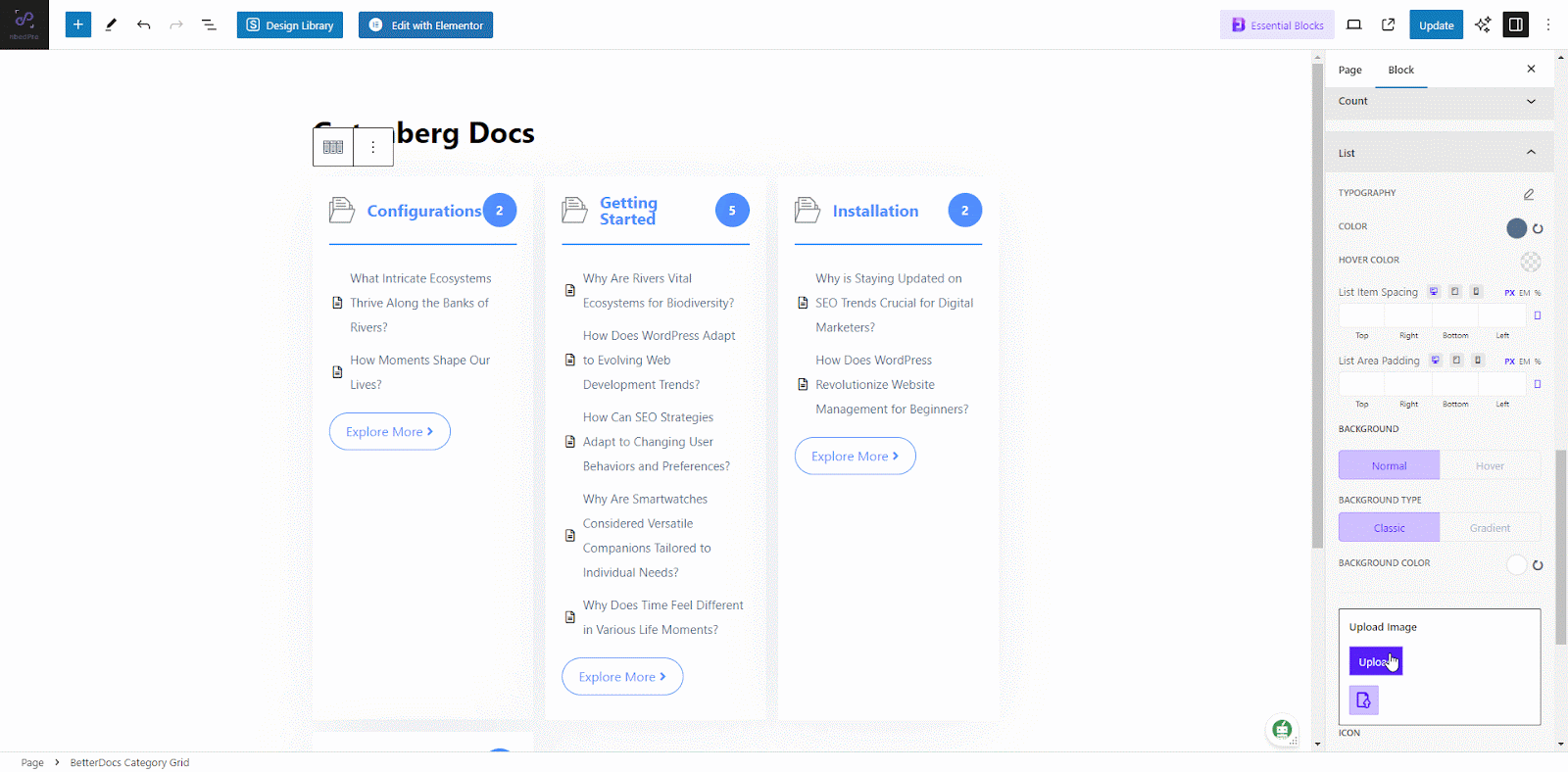Screen dimensions: 1568x772
Task: Open the green chat bot widget
Action: (1282, 729)
